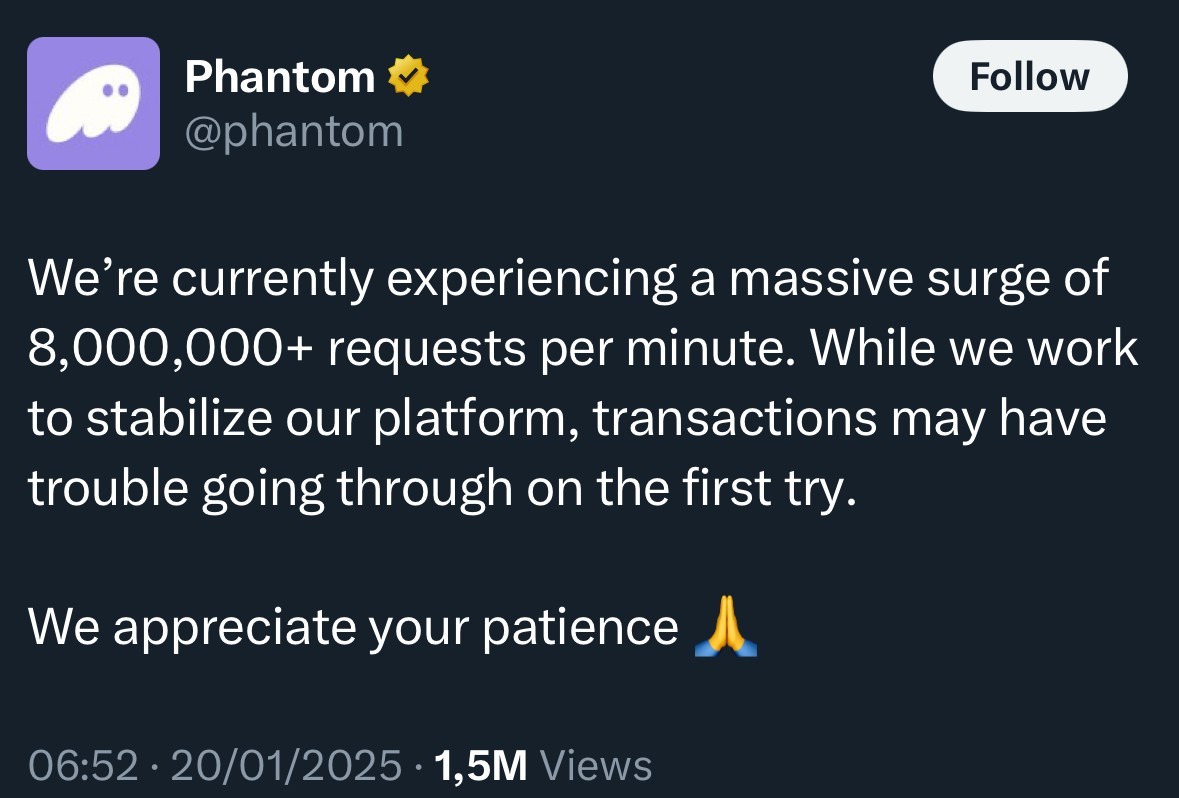Click the gold verified badge
The width and height of the screenshot is (1179, 798).
408,77
